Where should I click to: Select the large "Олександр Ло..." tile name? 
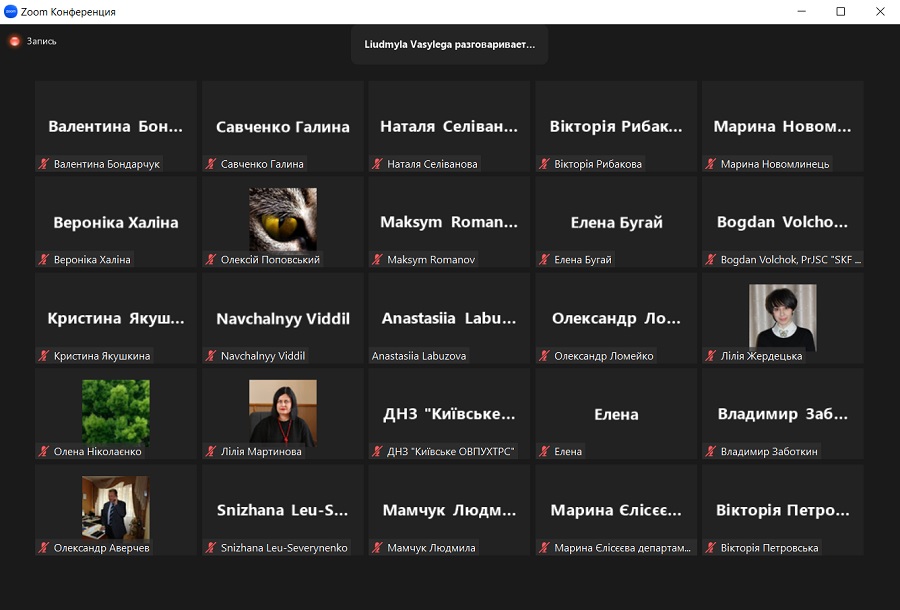pyautogui.click(x=616, y=318)
